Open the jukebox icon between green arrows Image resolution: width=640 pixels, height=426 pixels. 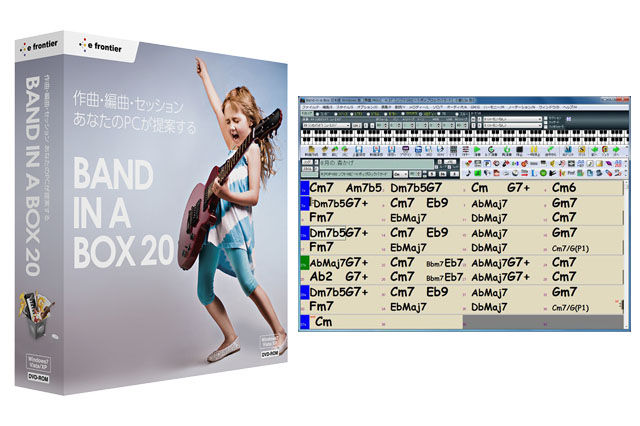click(605, 150)
